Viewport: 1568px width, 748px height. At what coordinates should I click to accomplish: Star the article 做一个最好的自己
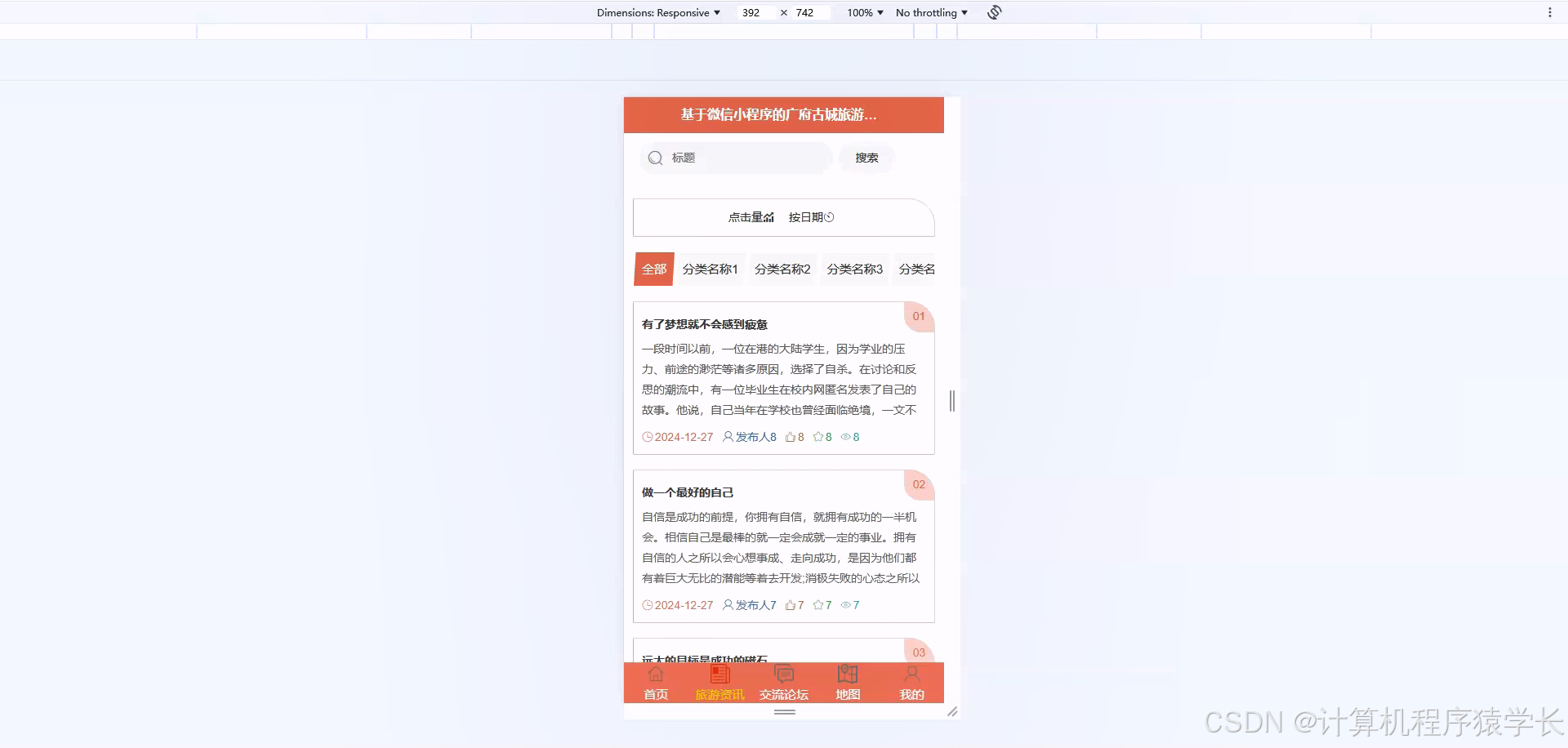click(x=817, y=605)
